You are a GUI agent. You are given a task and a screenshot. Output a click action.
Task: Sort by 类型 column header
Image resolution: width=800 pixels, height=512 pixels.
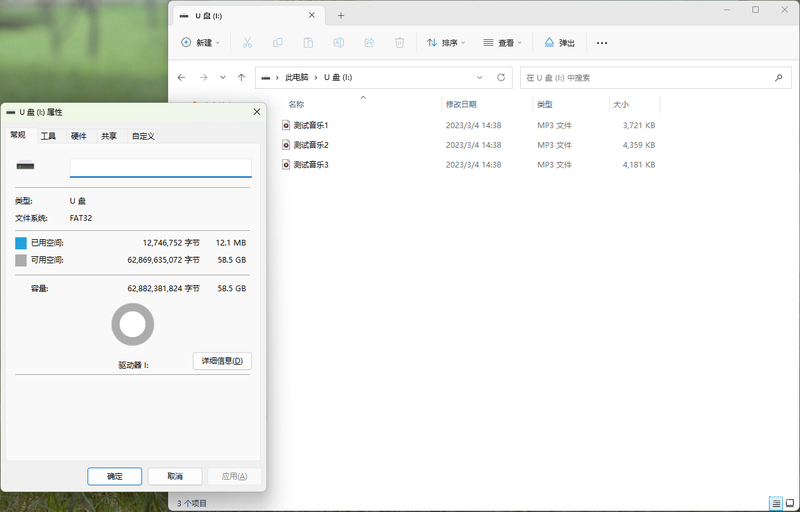click(x=544, y=105)
